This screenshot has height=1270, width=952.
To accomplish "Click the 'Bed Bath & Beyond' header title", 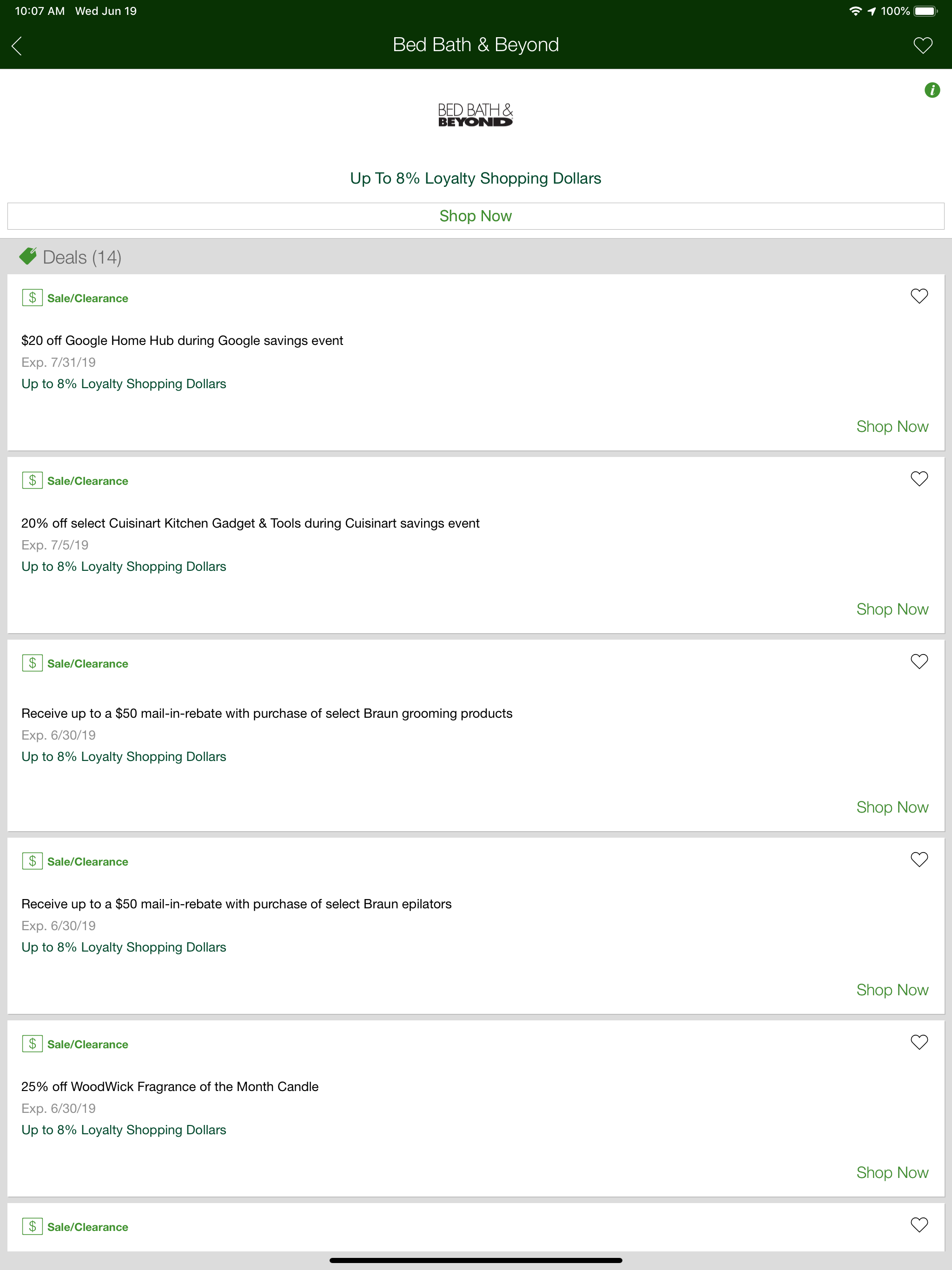I will point(476,45).
